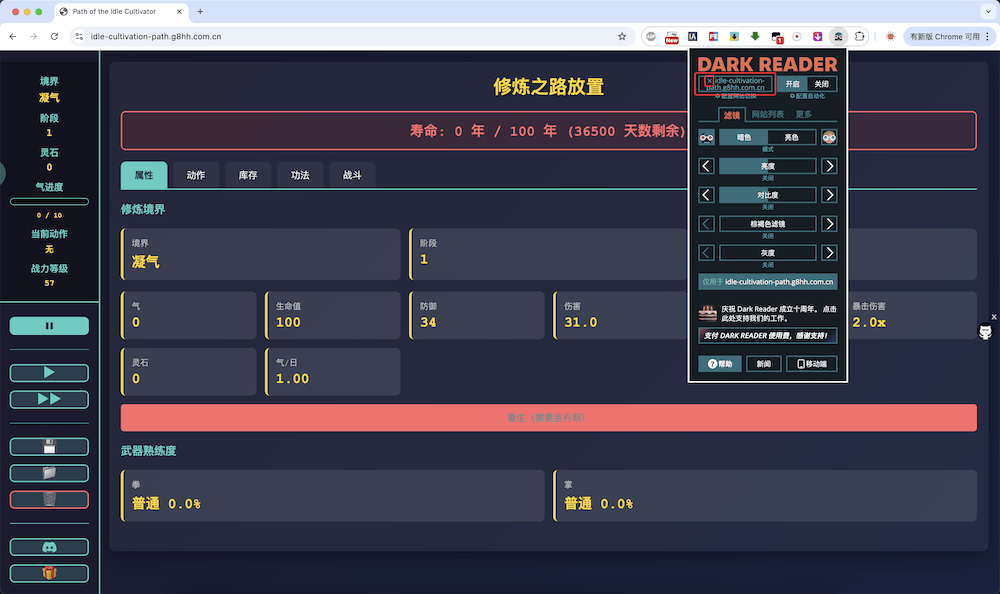This screenshot has height=594, width=1000.
Task: Select the 亮色 light mode option
Action: pos(791,137)
